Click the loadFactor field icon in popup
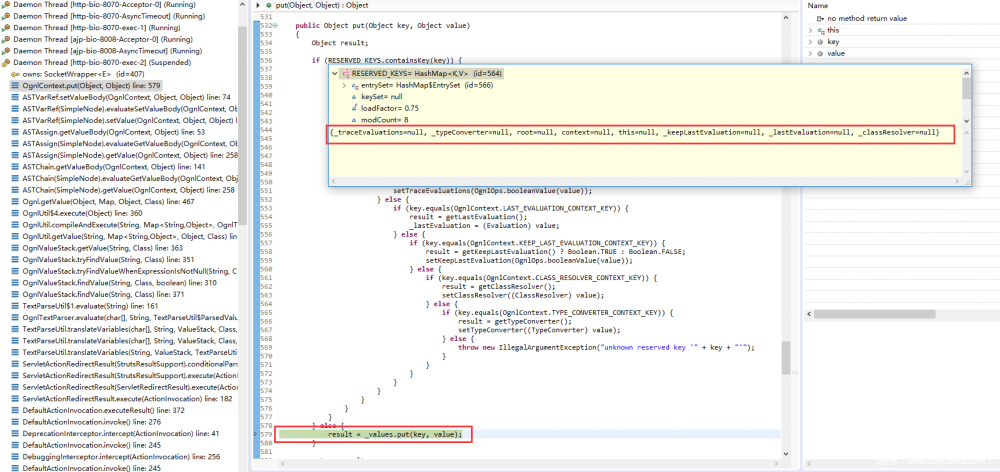 click(x=355, y=108)
